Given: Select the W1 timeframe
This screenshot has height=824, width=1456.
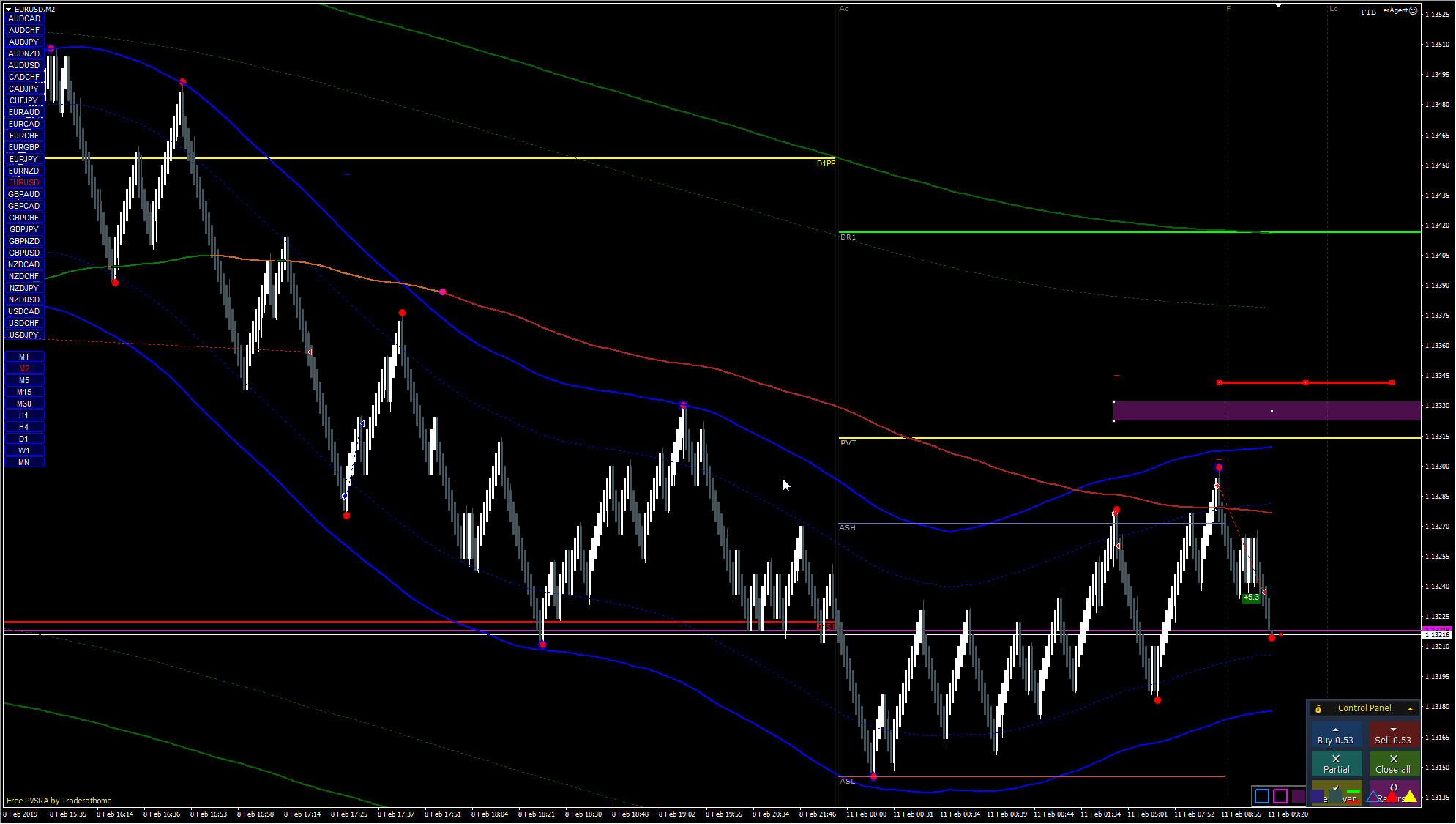Looking at the screenshot, I should 24,450.
